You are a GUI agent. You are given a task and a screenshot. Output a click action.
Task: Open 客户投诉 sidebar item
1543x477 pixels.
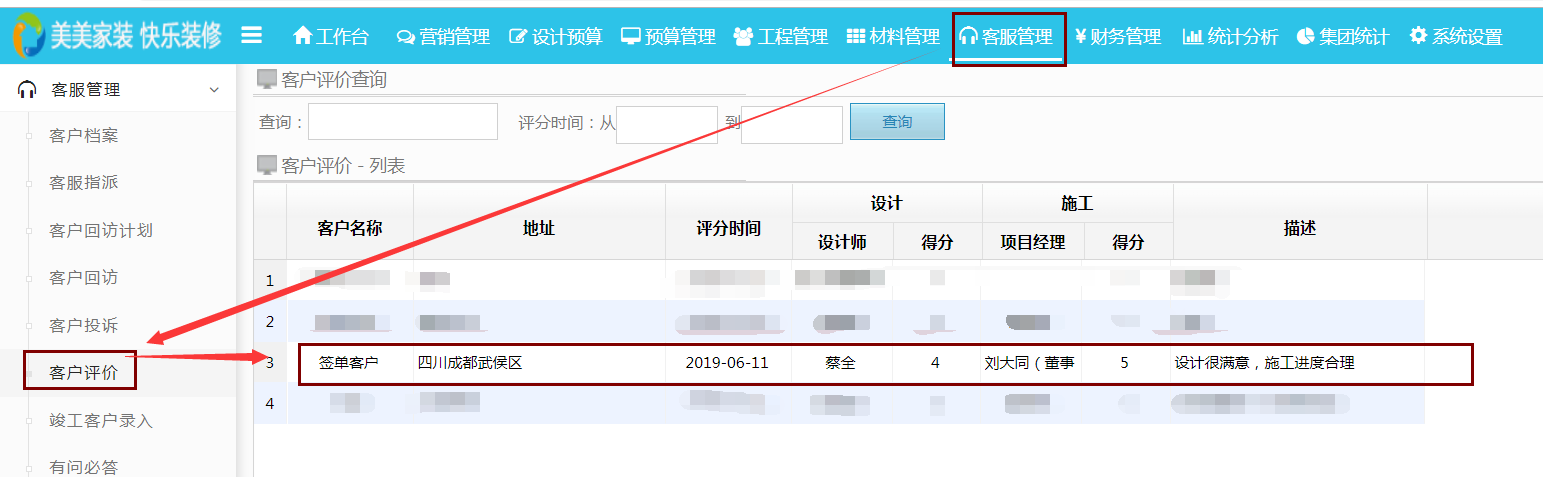click(x=84, y=326)
